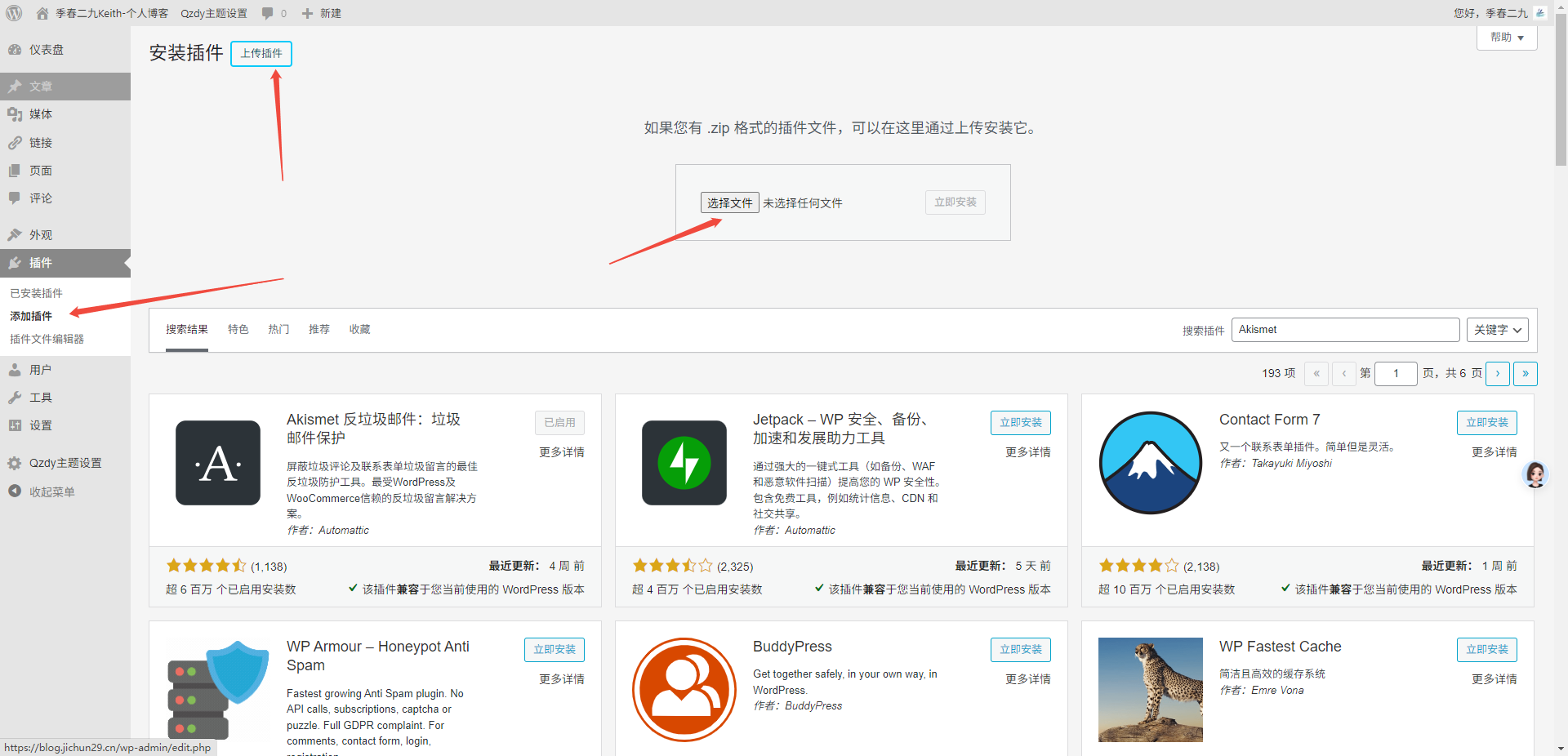Click the current page number field
1568x756 pixels.
tap(1396, 374)
